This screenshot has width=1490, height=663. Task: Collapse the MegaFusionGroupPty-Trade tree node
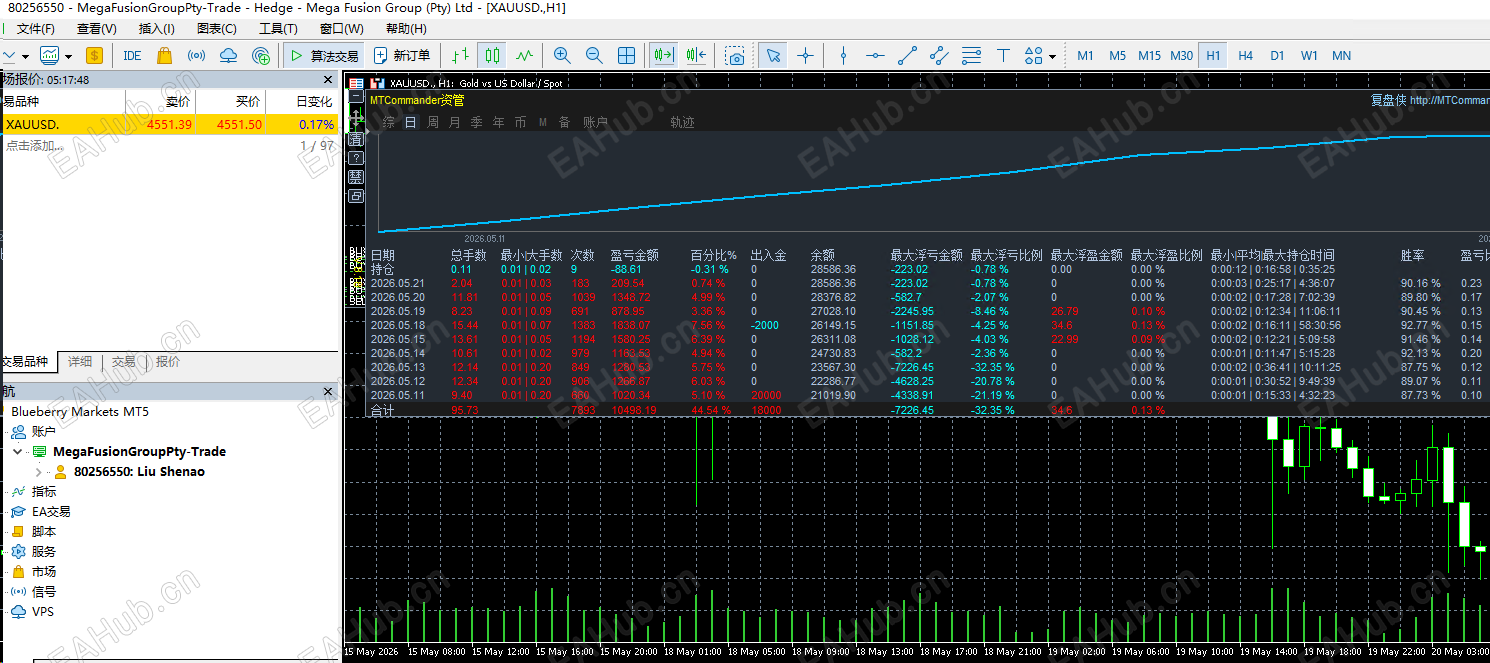tap(18, 452)
